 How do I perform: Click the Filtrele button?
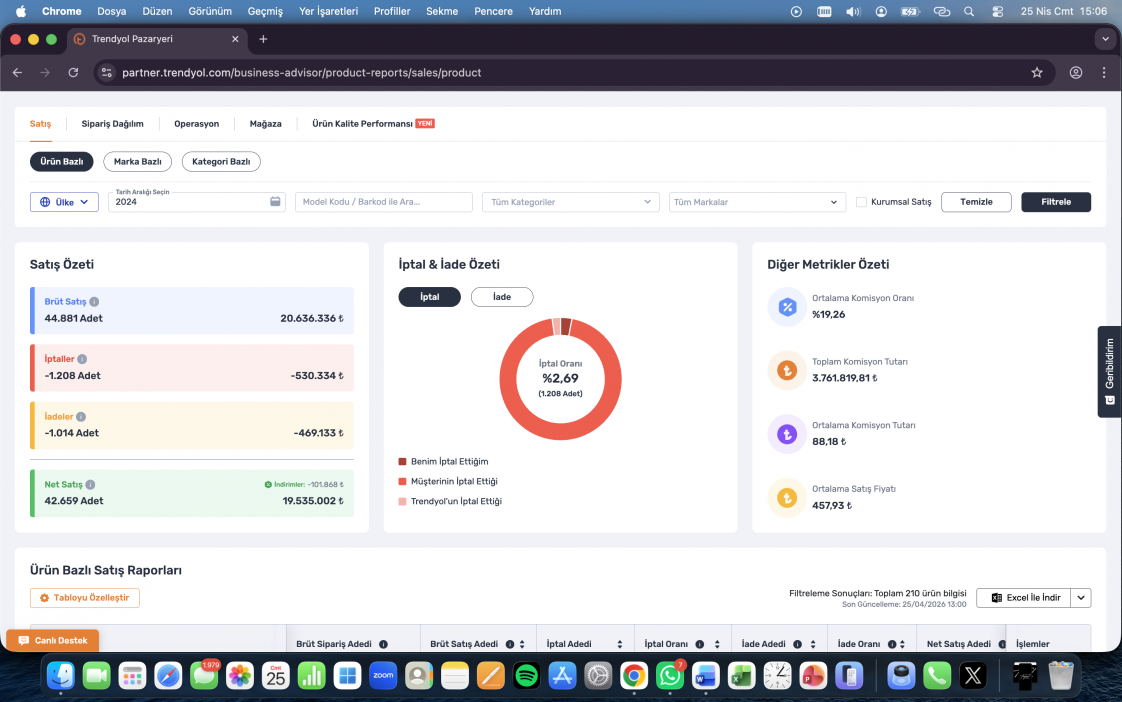(1055, 202)
